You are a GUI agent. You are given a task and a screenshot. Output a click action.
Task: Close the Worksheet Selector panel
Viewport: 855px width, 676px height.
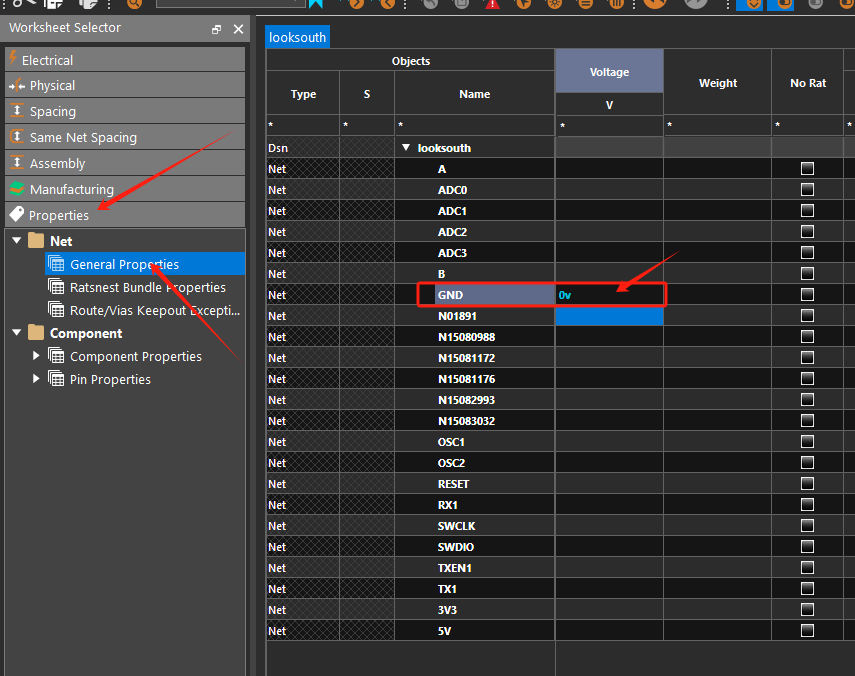point(238,29)
